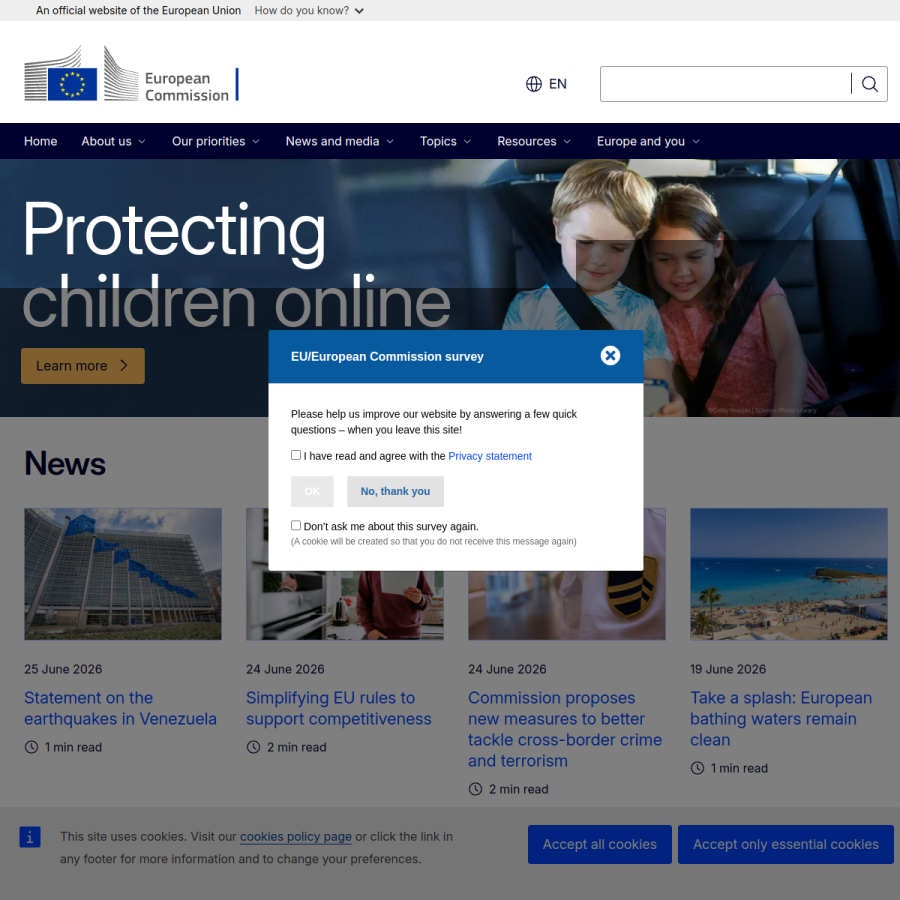
Task: Click the European Commission logo
Action: click(131, 74)
